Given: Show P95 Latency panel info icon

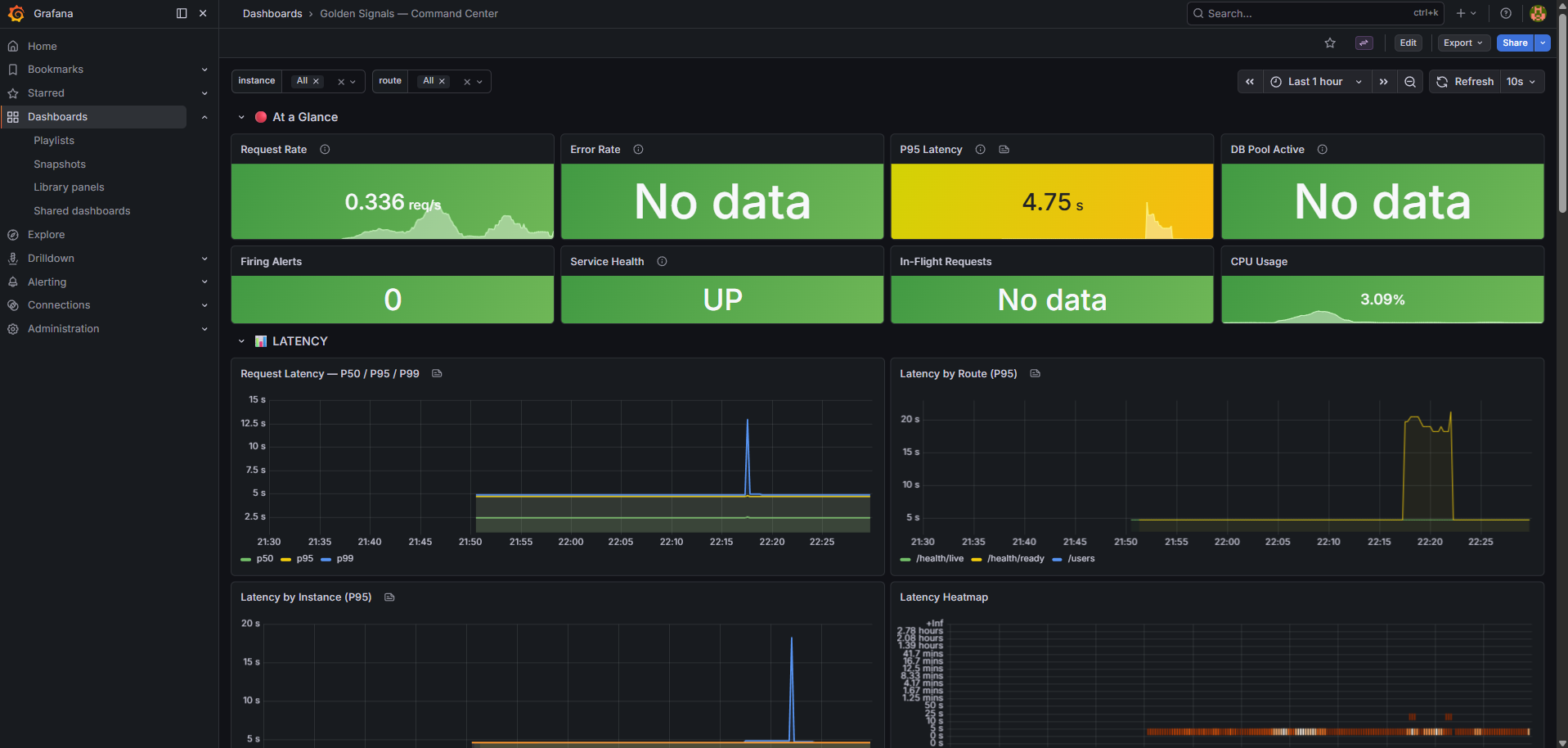Looking at the screenshot, I should click(x=980, y=150).
